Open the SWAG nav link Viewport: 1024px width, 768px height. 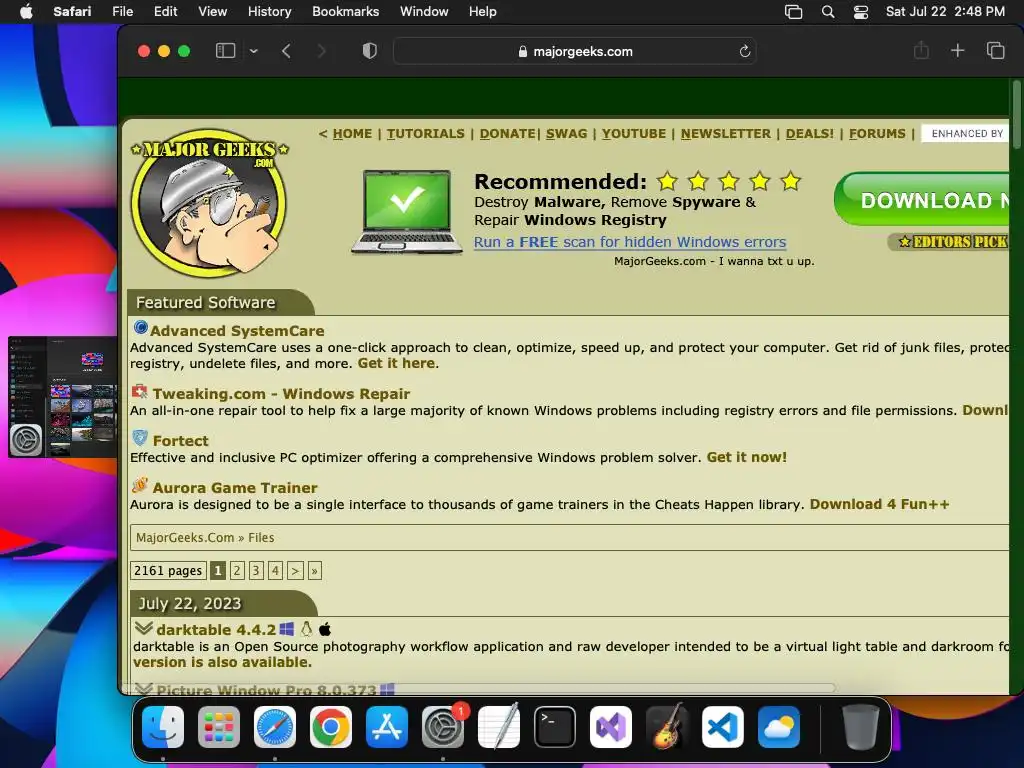point(566,134)
